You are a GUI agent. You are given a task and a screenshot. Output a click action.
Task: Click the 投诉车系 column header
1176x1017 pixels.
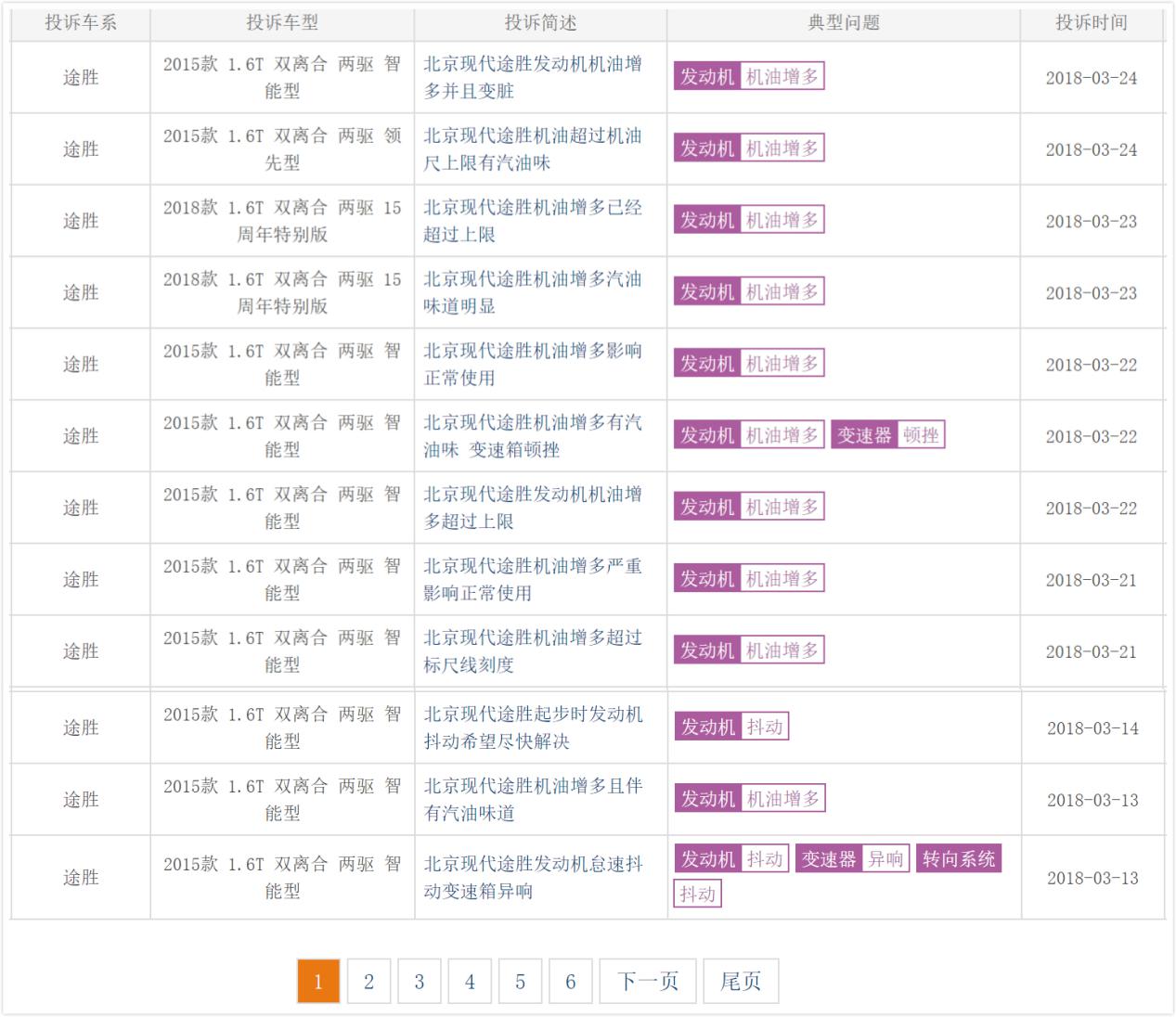(81, 22)
